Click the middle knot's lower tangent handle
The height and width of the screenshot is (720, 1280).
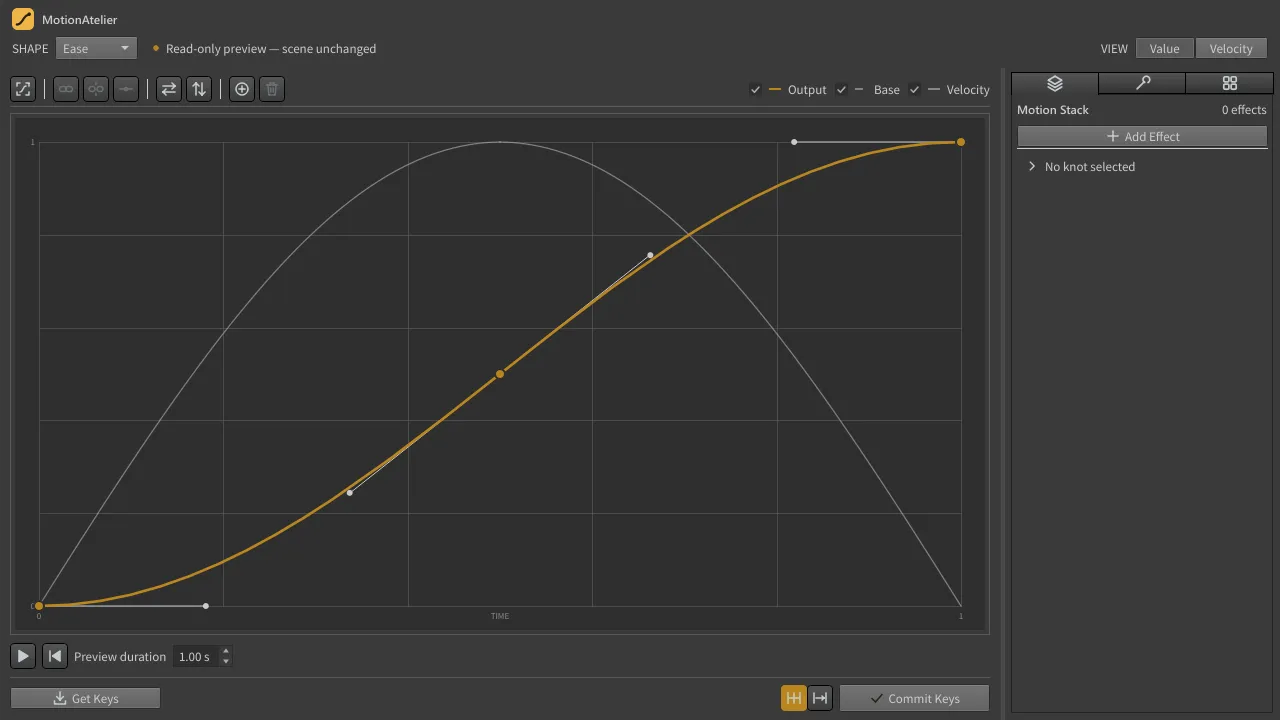349,493
